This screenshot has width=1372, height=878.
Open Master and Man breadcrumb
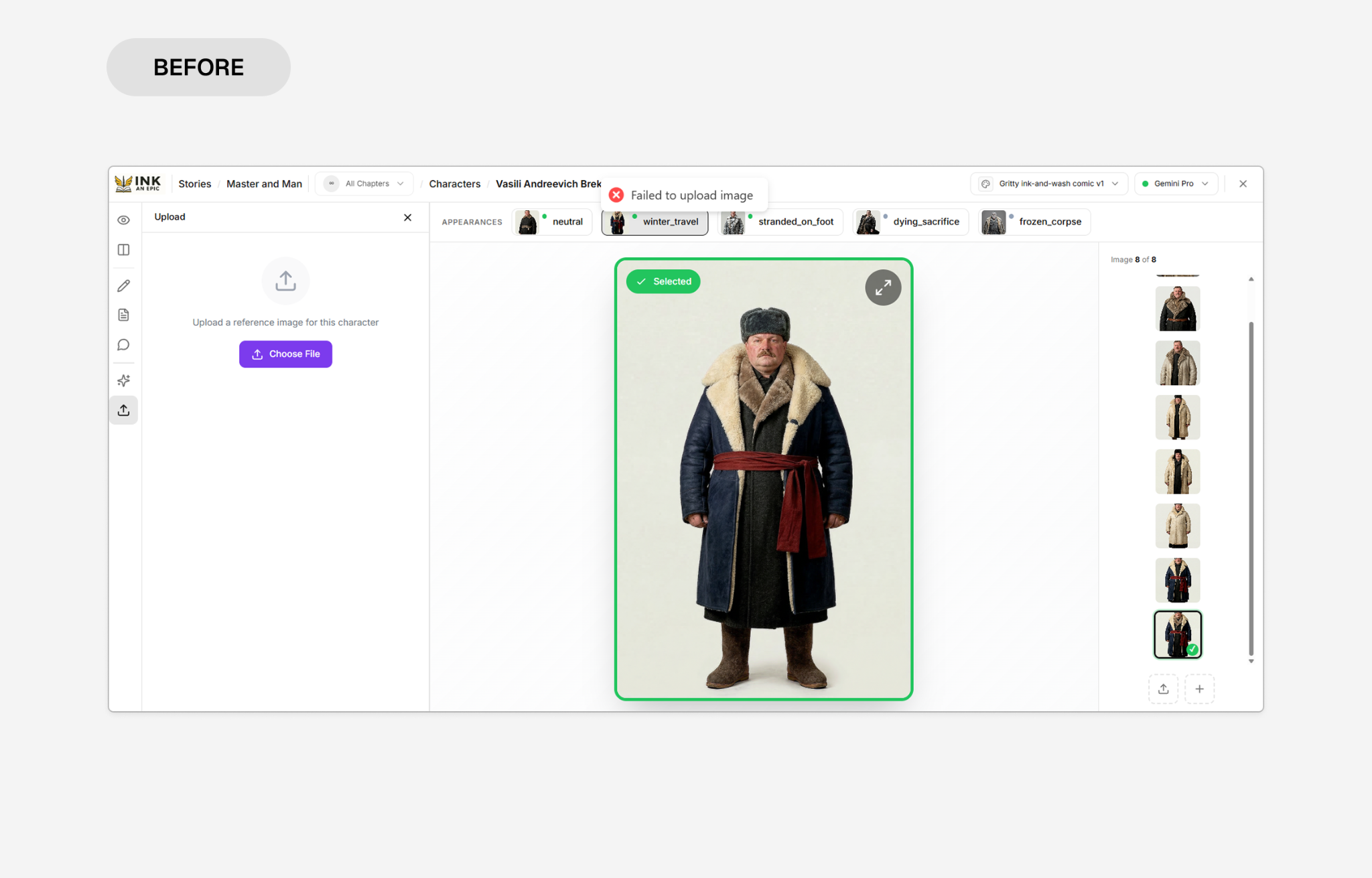264,184
